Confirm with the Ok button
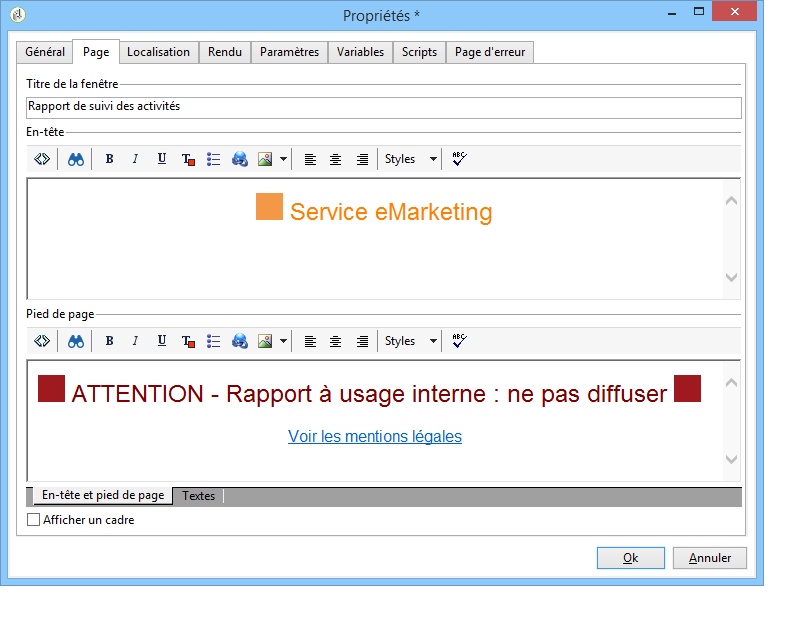Viewport: 803px width, 625px height. pyautogui.click(x=630, y=558)
